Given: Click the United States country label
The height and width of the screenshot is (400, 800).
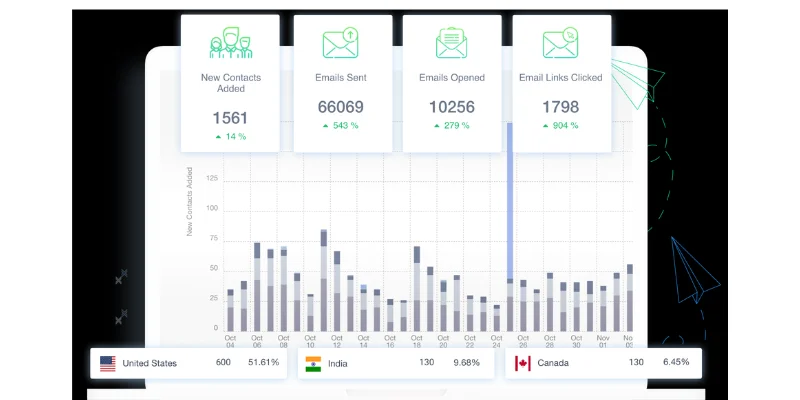Looking at the screenshot, I should [149, 364].
